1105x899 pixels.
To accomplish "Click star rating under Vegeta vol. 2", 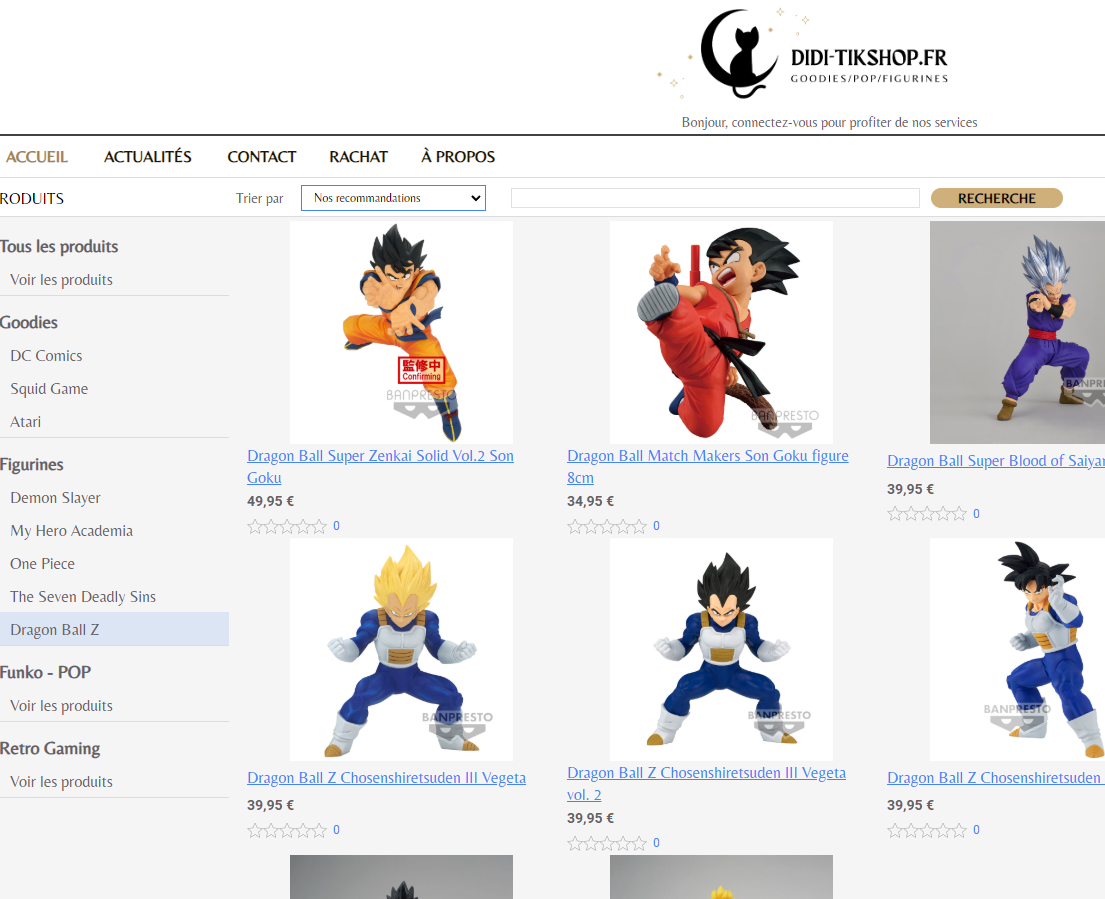I will click(x=607, y=843).
